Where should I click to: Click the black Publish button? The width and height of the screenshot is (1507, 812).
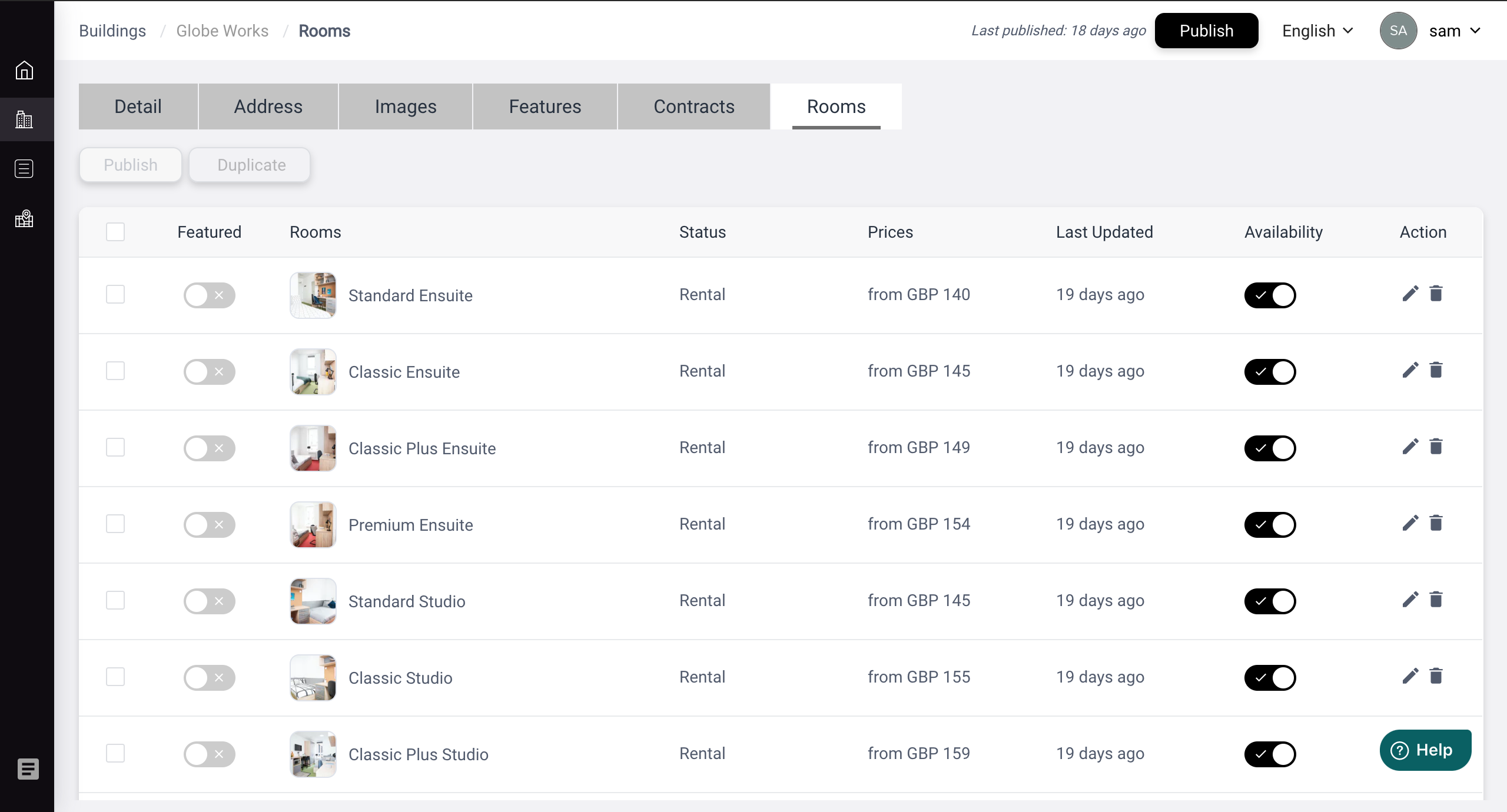tap(1206, 31)
